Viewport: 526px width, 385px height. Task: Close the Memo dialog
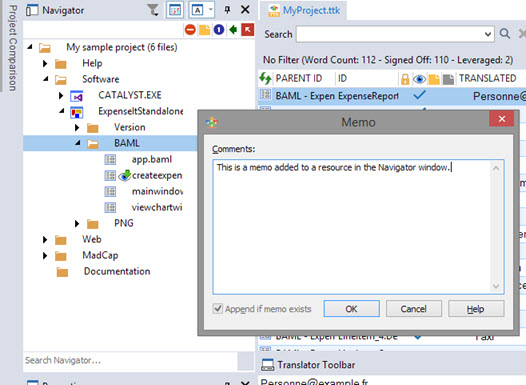(x=502, y=119)
